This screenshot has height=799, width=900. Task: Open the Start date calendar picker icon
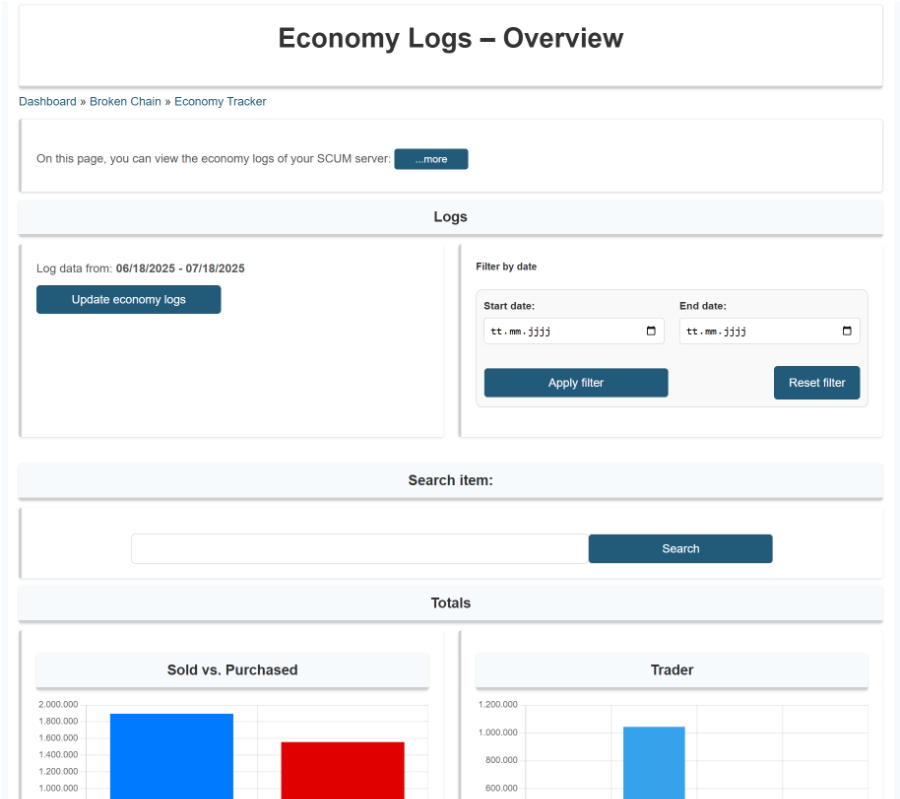tap(651, 331)
